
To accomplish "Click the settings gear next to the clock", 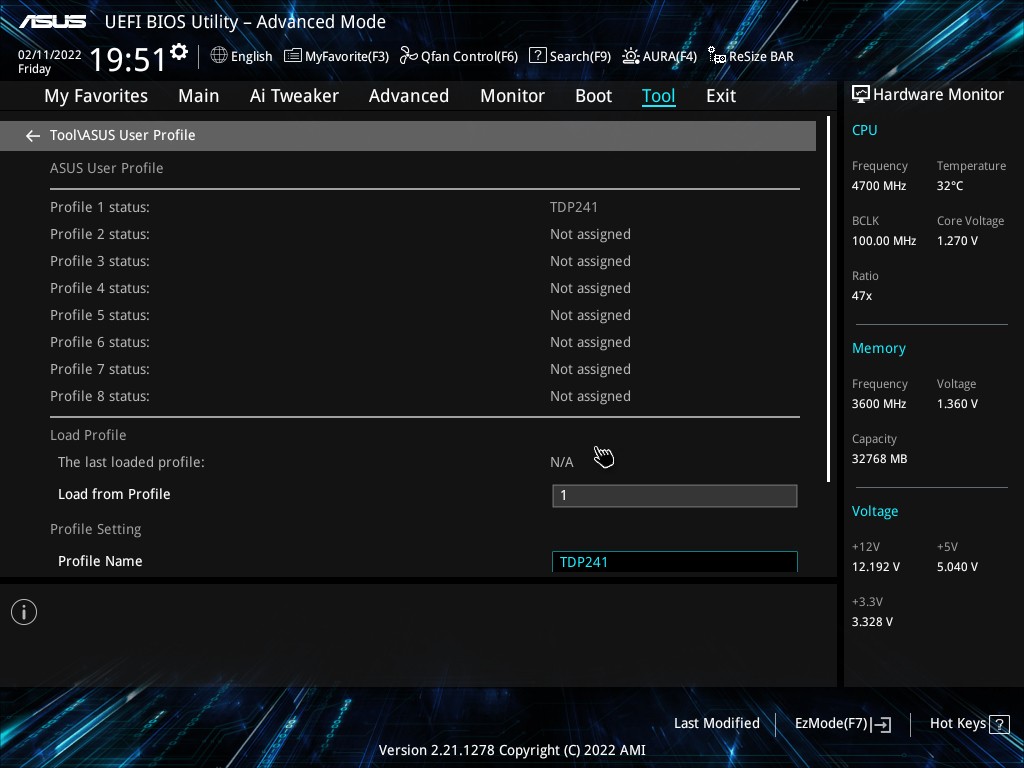I will tap(179, 52).
